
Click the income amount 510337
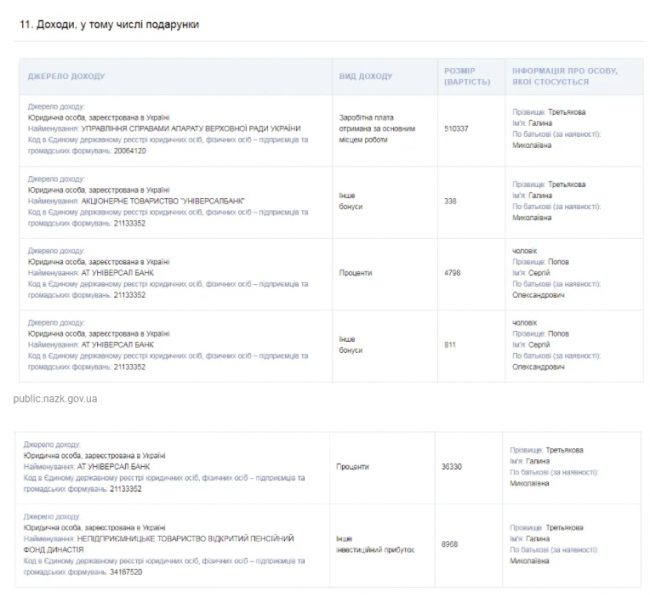click(456, 128)
